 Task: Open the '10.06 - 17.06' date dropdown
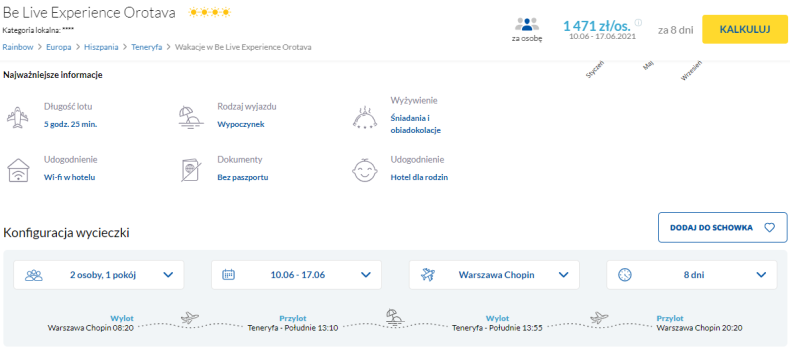click(x=296, y=275)
